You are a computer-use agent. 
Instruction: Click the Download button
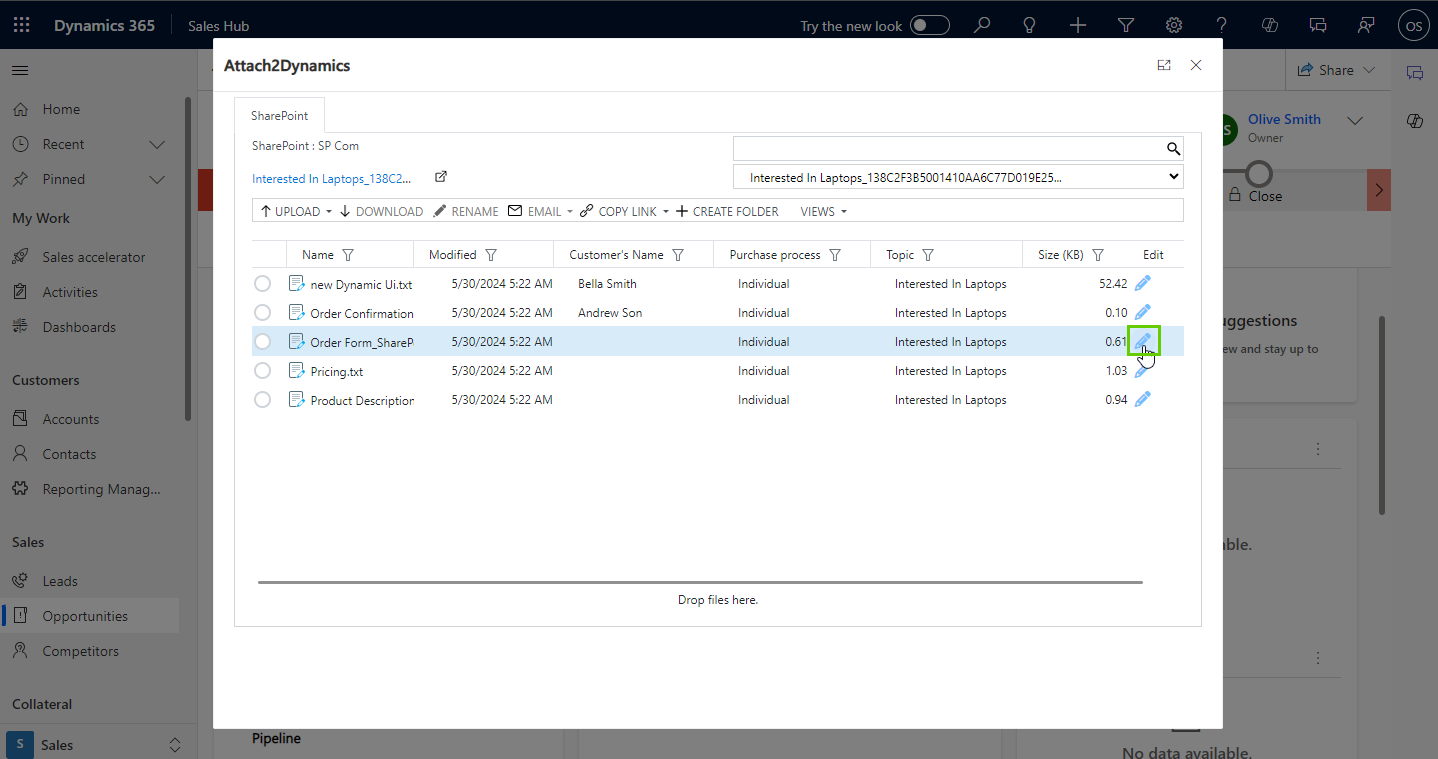[381, 212]
